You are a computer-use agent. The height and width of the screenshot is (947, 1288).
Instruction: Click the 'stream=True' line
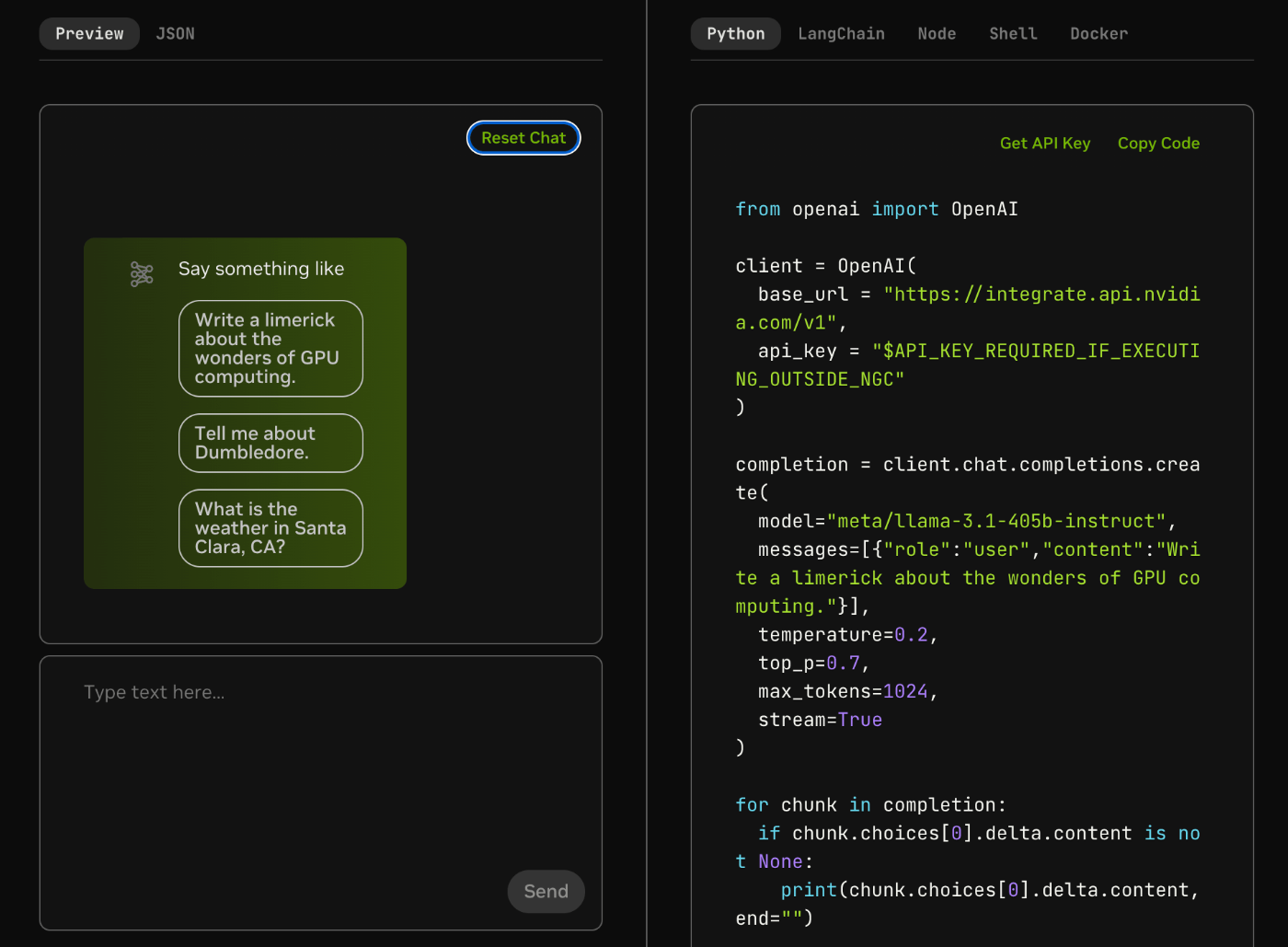click(x=820, y=721)
